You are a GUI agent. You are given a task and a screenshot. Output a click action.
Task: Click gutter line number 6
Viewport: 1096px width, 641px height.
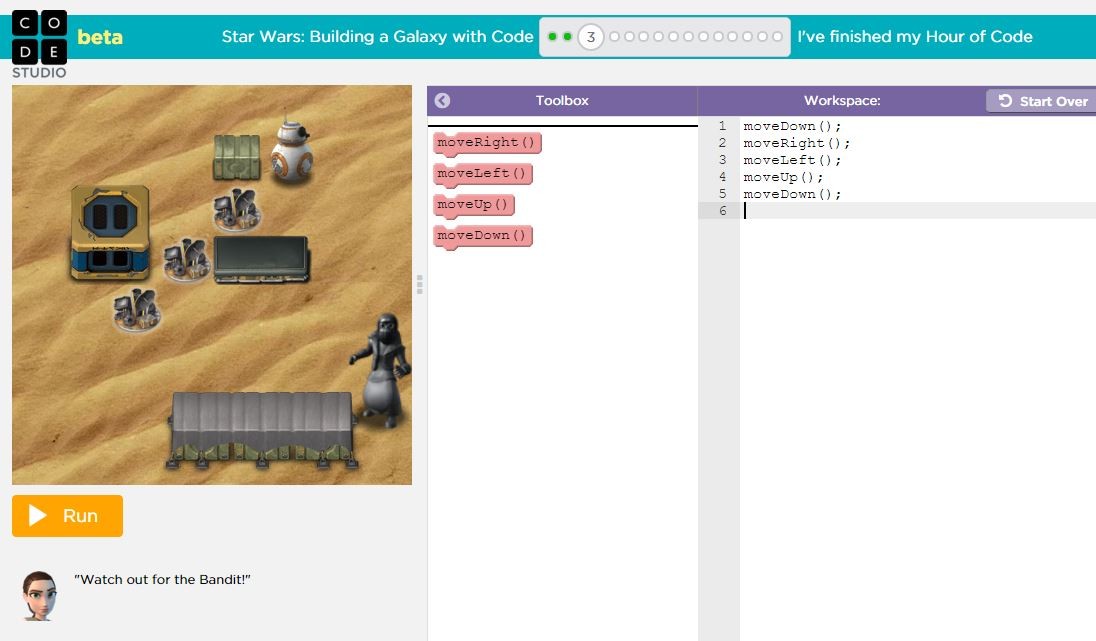722,211
